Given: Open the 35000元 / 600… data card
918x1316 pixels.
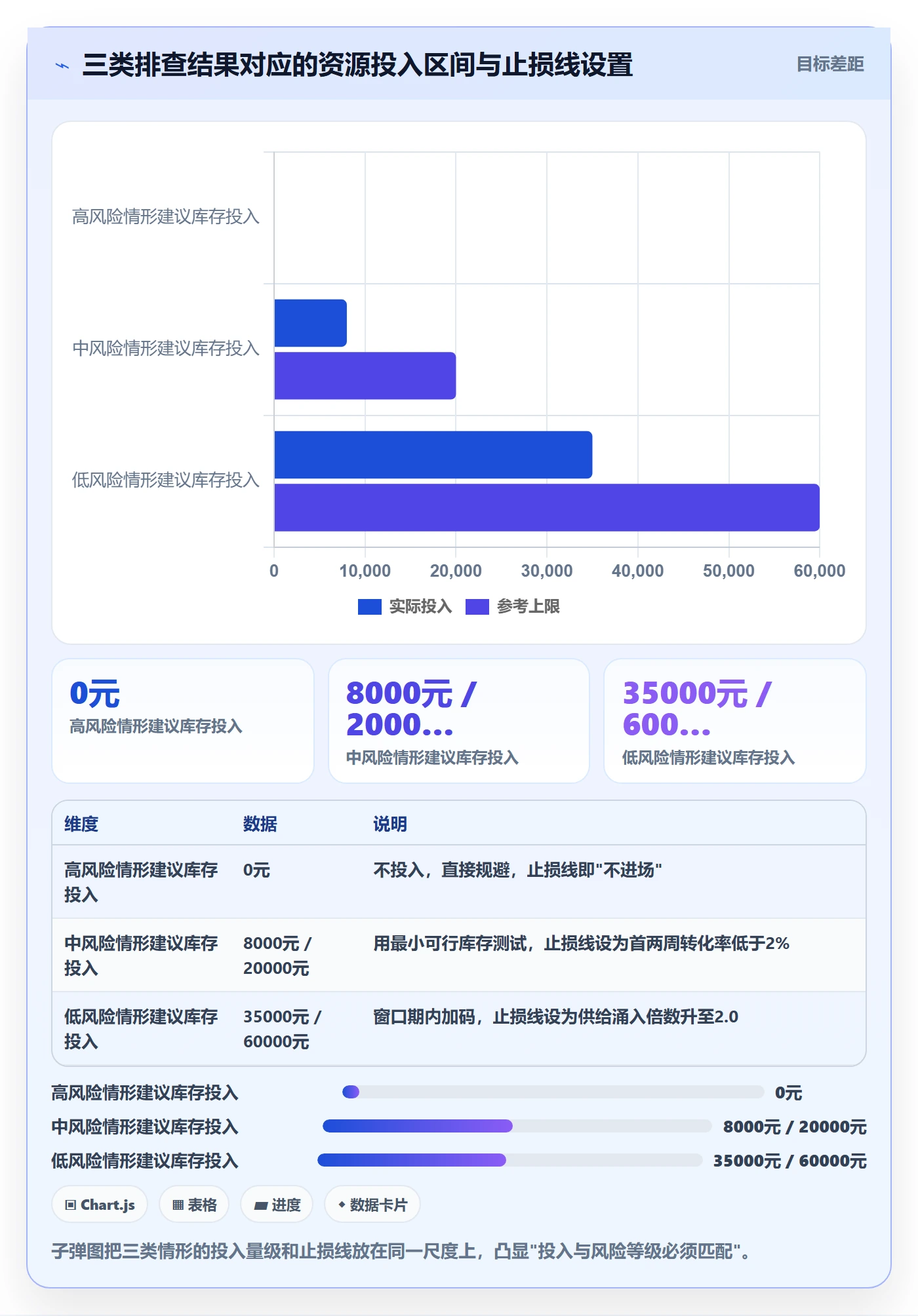Looking at the screenshot, I should 735,721.
